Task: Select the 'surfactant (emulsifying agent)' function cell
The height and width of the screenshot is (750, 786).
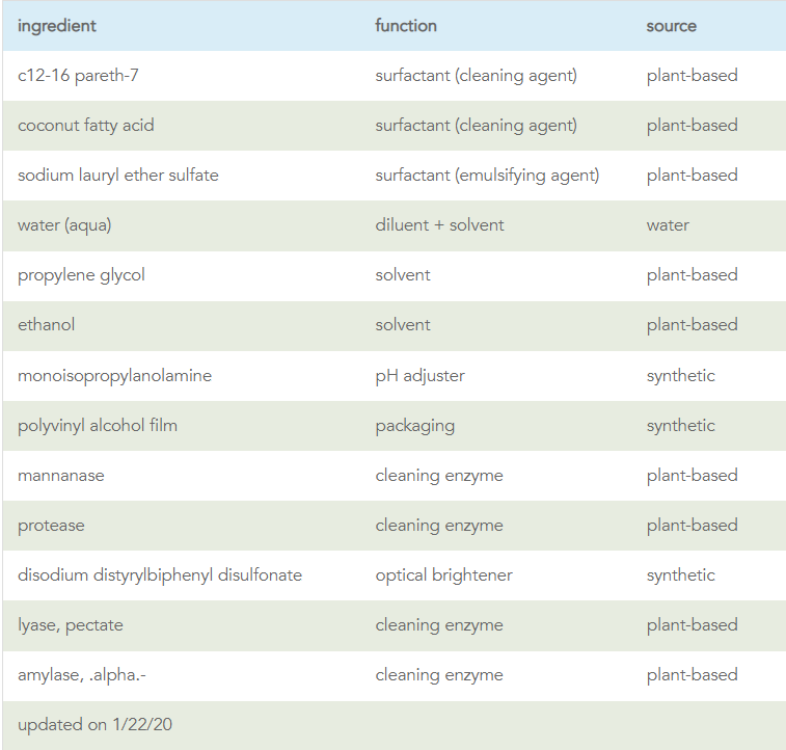Action: [487, 175]
